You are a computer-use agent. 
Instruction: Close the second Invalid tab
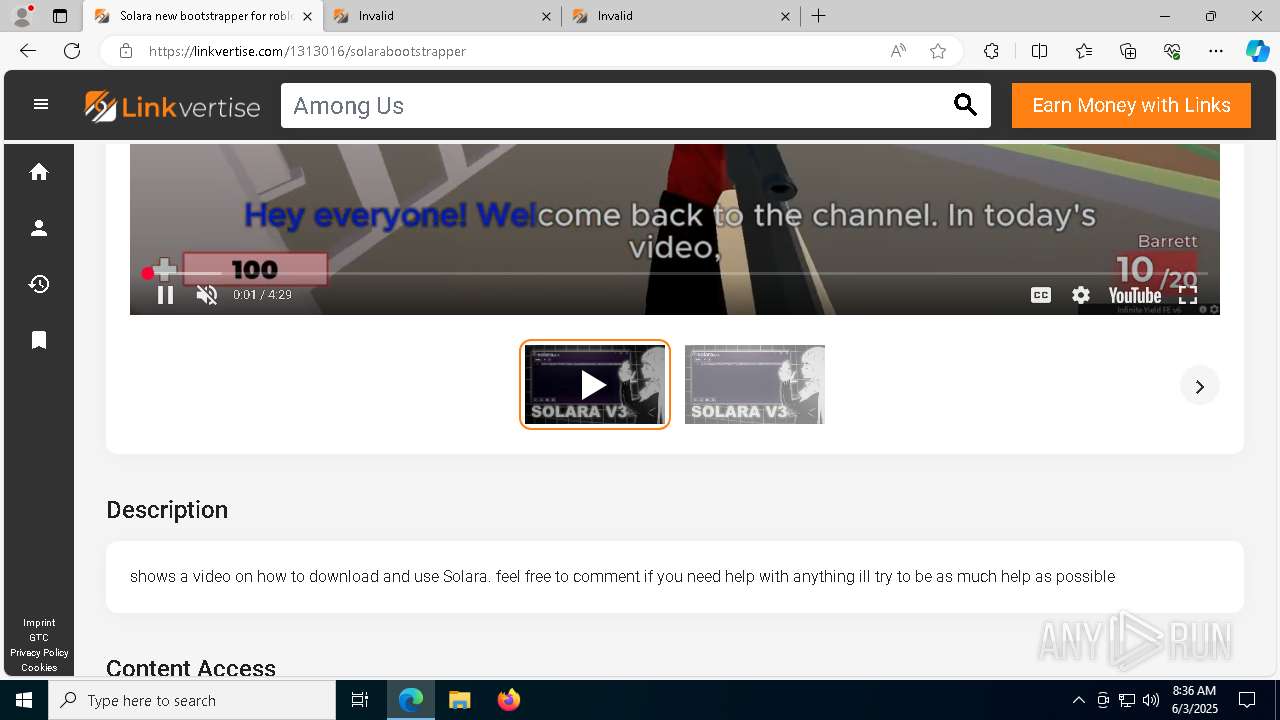click(785, 16)
